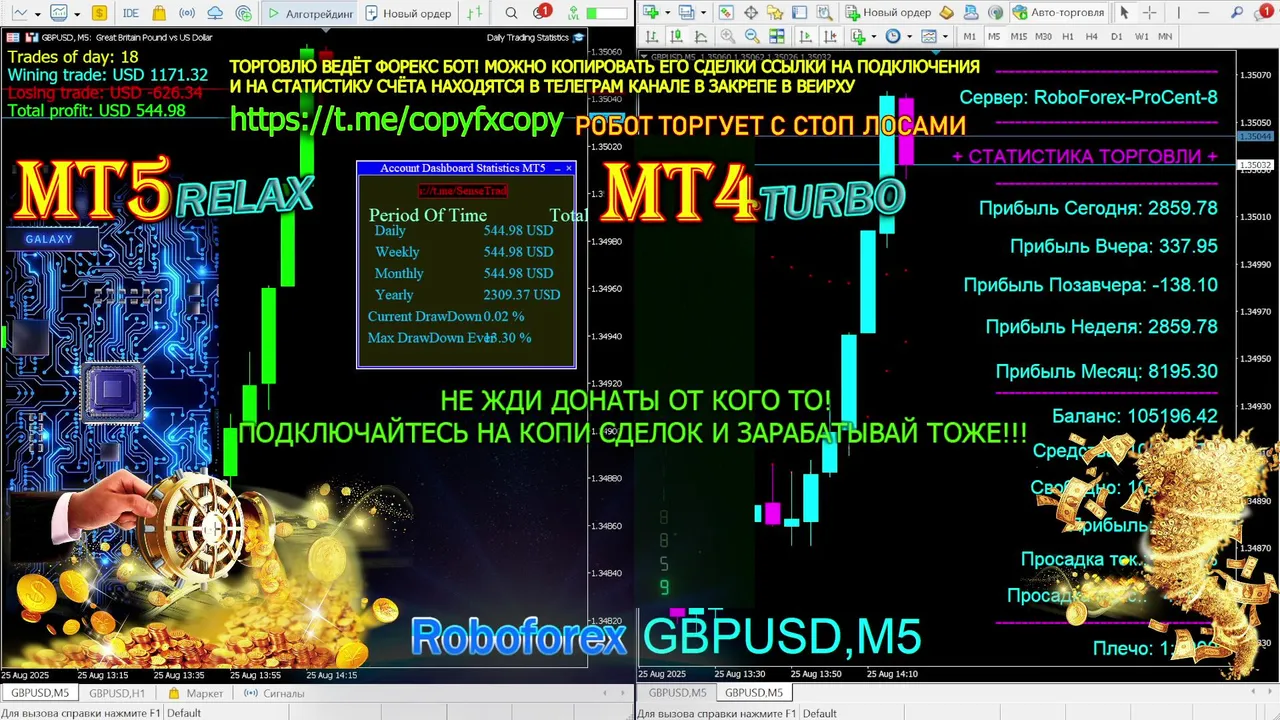Select M15 timeframe in MT4

point(1019,36)
